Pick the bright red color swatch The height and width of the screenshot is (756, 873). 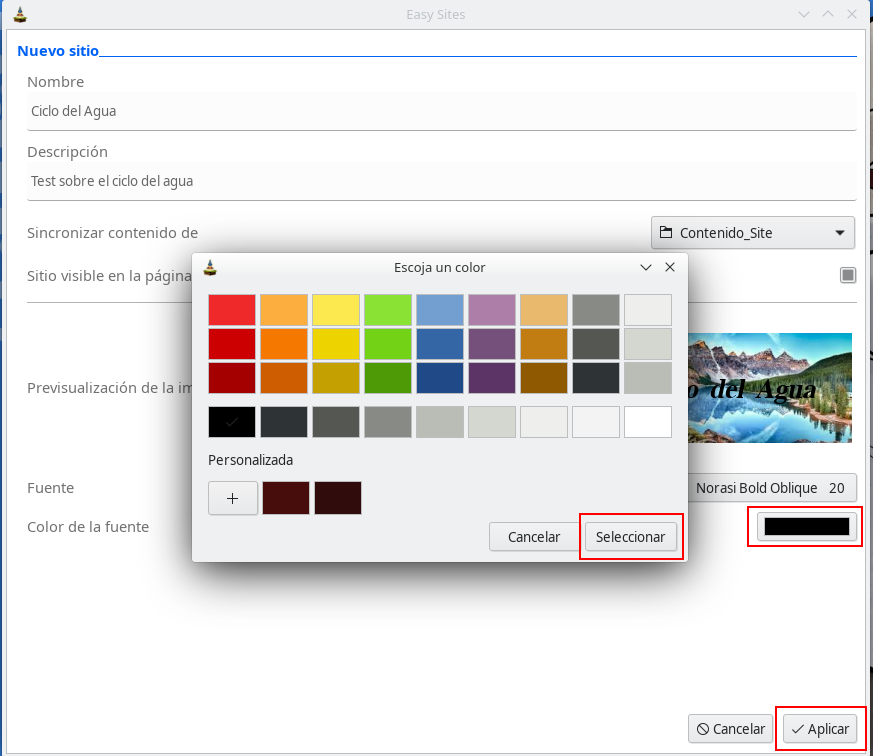point(232,310)
